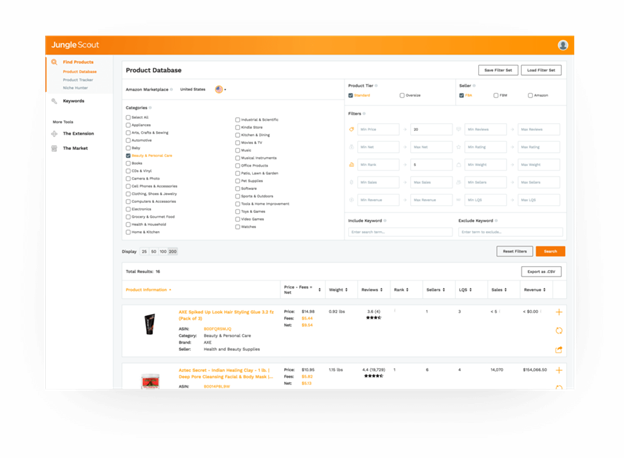Click The Market sidebar icon
This screenshot has width=624, height=458.
(54, 148)
